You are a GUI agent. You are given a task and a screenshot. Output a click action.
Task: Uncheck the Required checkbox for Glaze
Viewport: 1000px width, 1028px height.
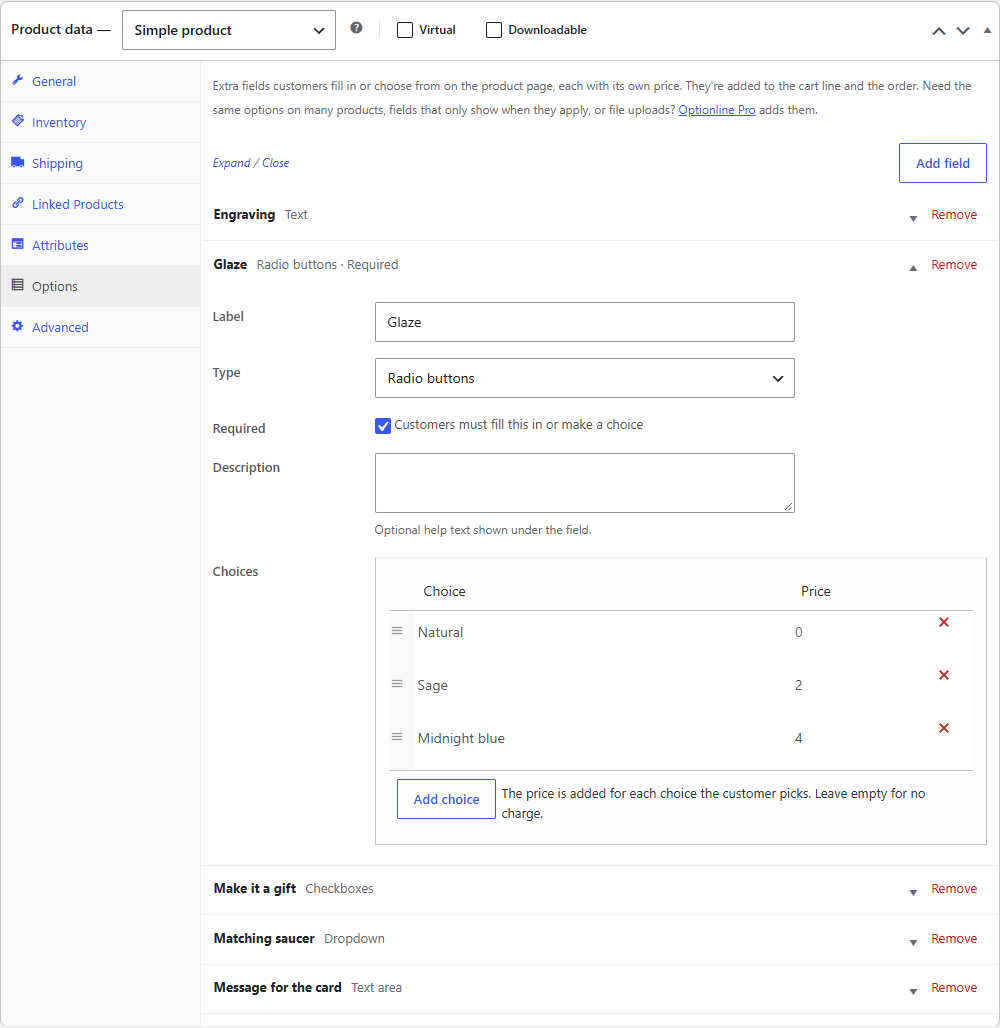tap(383, 425)
